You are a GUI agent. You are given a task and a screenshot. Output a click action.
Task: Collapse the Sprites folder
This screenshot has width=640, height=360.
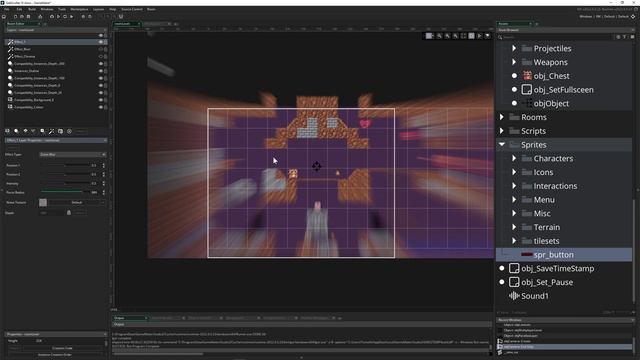502,144
